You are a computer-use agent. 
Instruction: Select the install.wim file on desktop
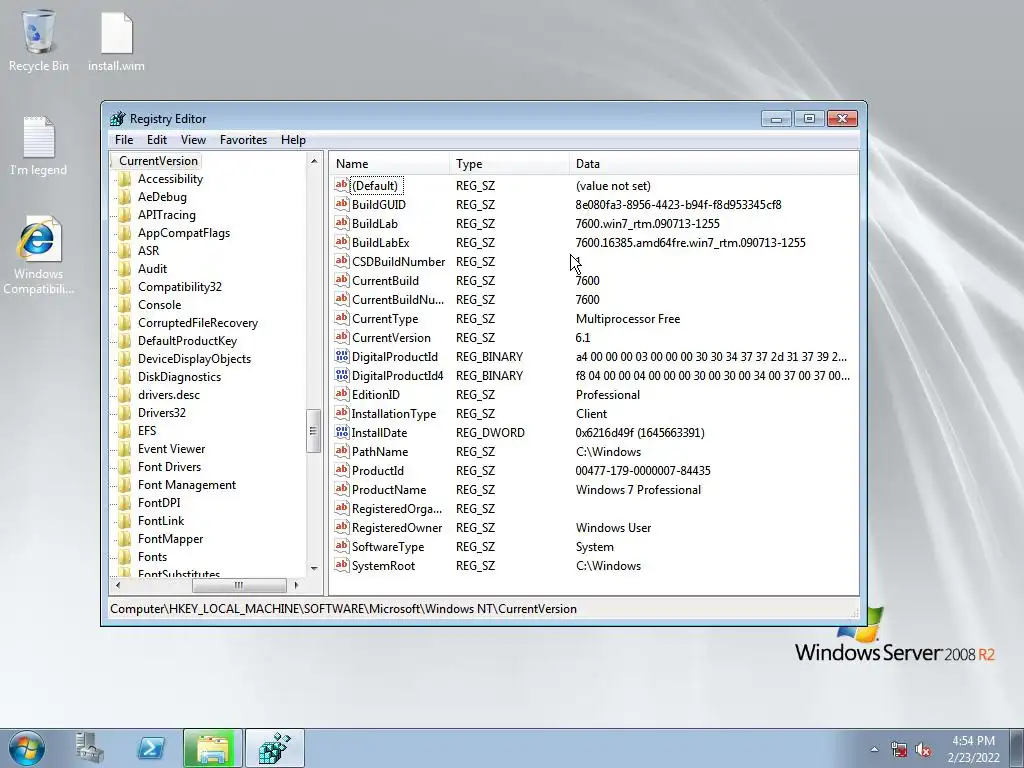[116, 40]
